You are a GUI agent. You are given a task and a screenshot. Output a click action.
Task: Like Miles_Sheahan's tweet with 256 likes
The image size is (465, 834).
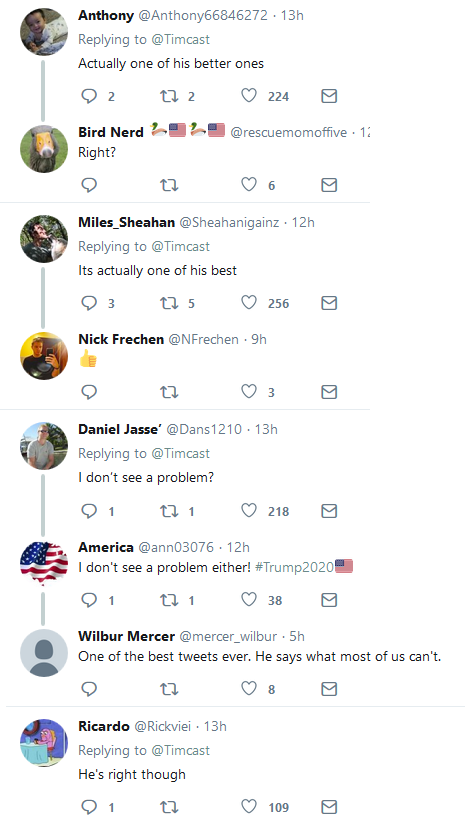[x=249, y=303]
